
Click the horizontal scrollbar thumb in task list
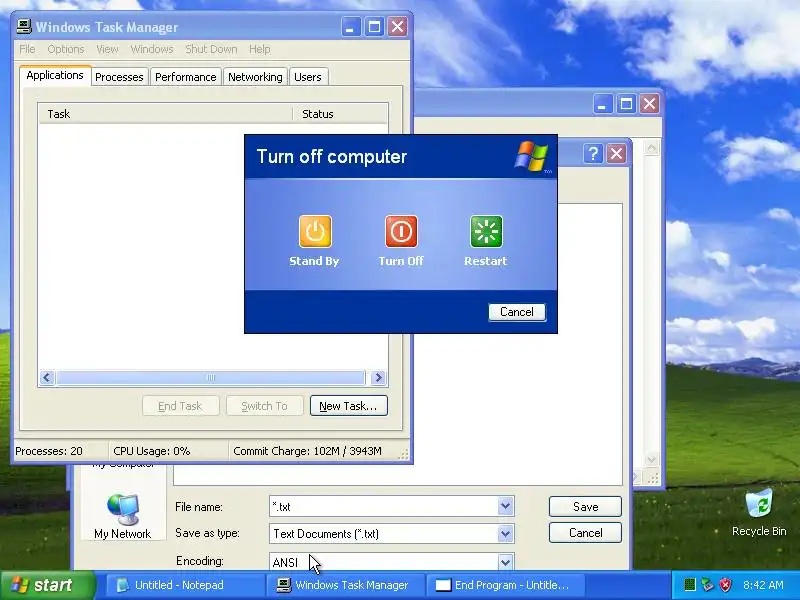[x=211, y=378]
